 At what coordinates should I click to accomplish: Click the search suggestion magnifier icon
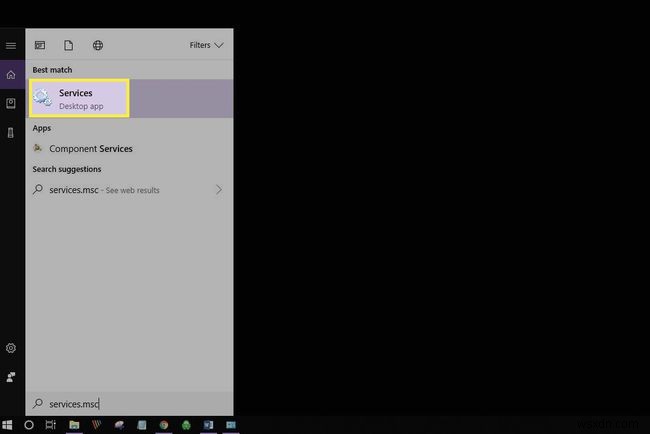pos(38,189)
